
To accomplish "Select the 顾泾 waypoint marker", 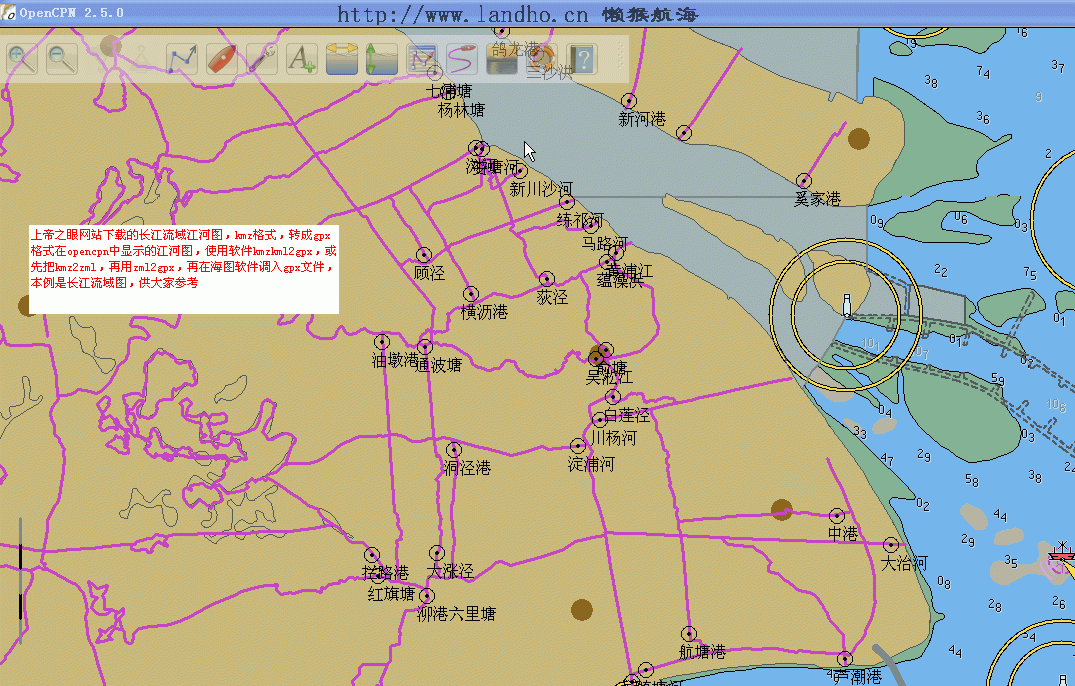I will [424, 255].
